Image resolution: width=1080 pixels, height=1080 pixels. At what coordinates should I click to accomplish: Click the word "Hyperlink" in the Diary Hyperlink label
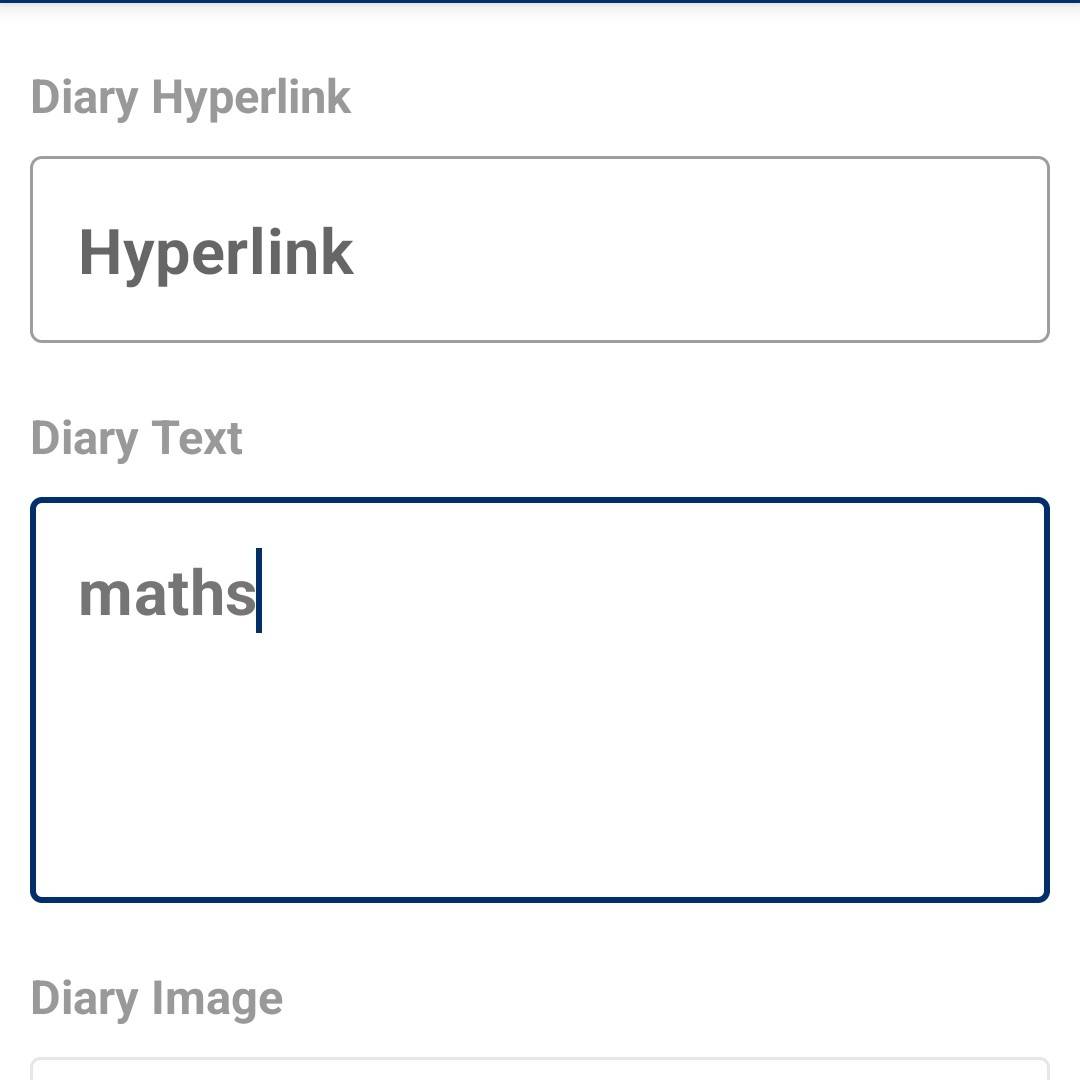(x=251, y=98)
